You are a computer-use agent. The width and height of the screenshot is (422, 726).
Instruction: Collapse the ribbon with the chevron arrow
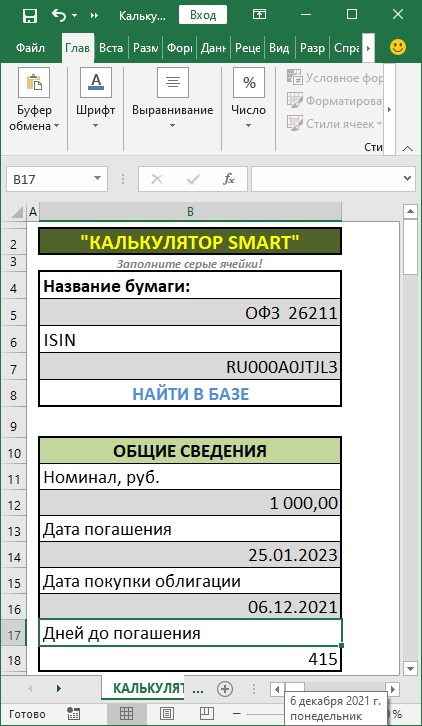point(408,149)
